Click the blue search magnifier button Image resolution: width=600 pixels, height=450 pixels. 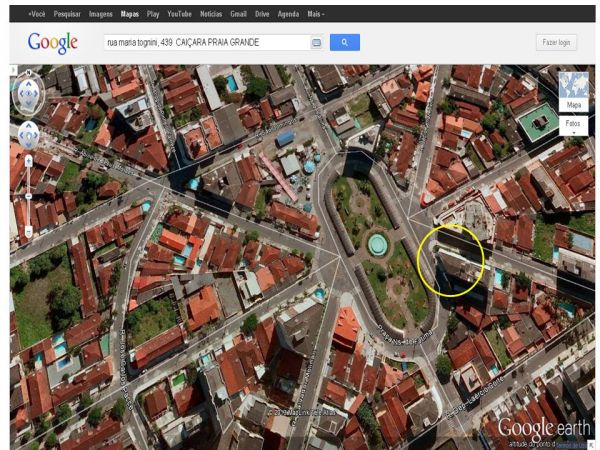345,42
